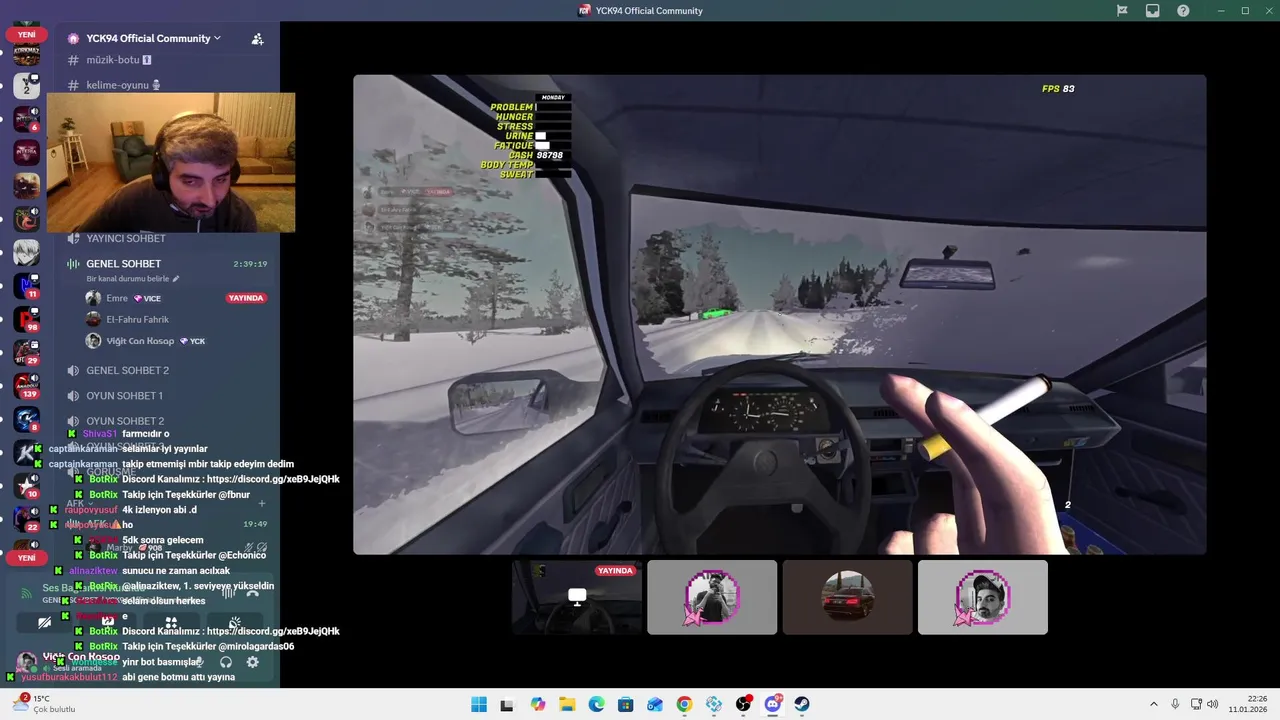Show hidden system tray icons chevron
Image resolution: width=1280 pixels, height=720 pixels.
point(1156,704)
